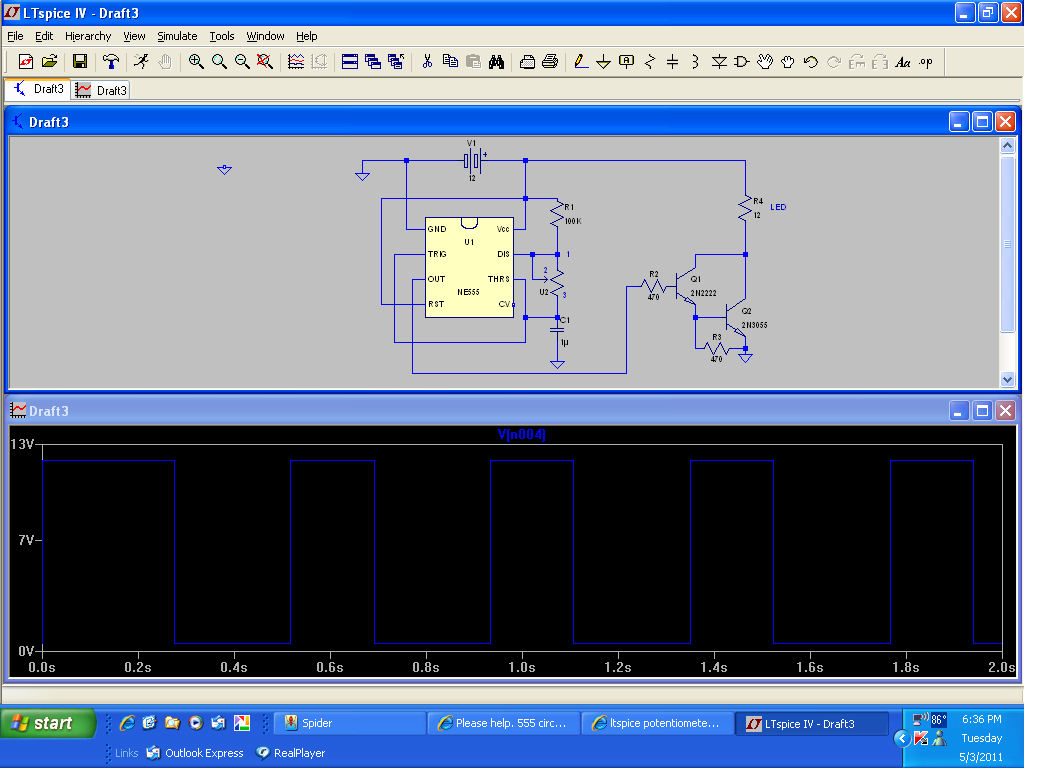Open the Help menu

tap(306, 36)
